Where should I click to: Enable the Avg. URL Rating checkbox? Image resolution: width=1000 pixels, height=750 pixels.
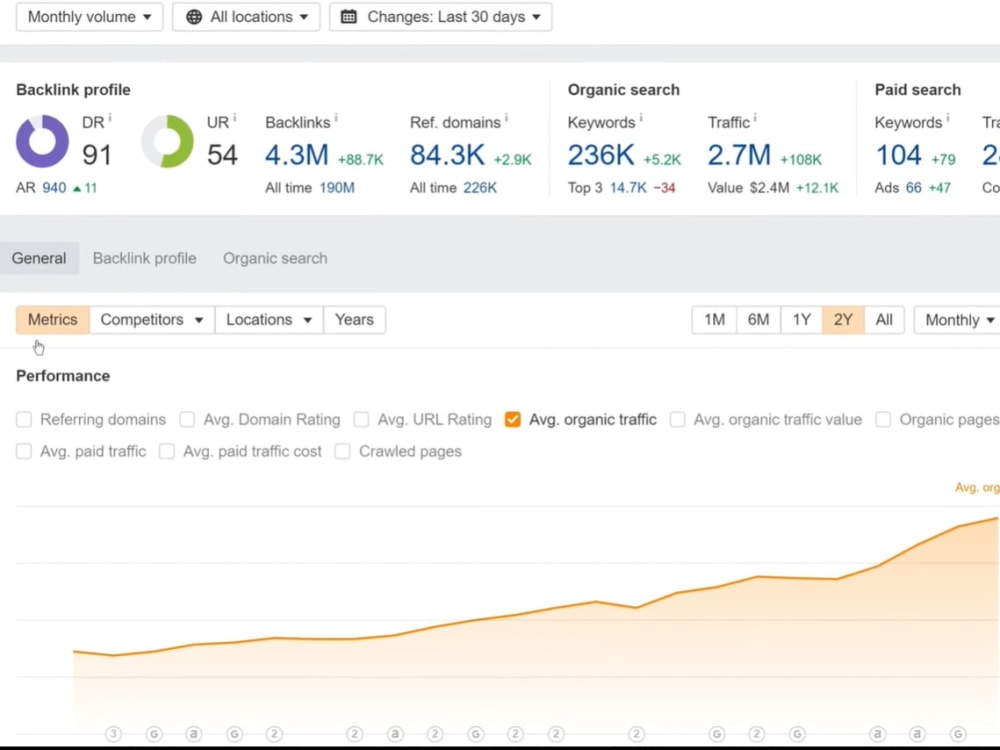361,419
